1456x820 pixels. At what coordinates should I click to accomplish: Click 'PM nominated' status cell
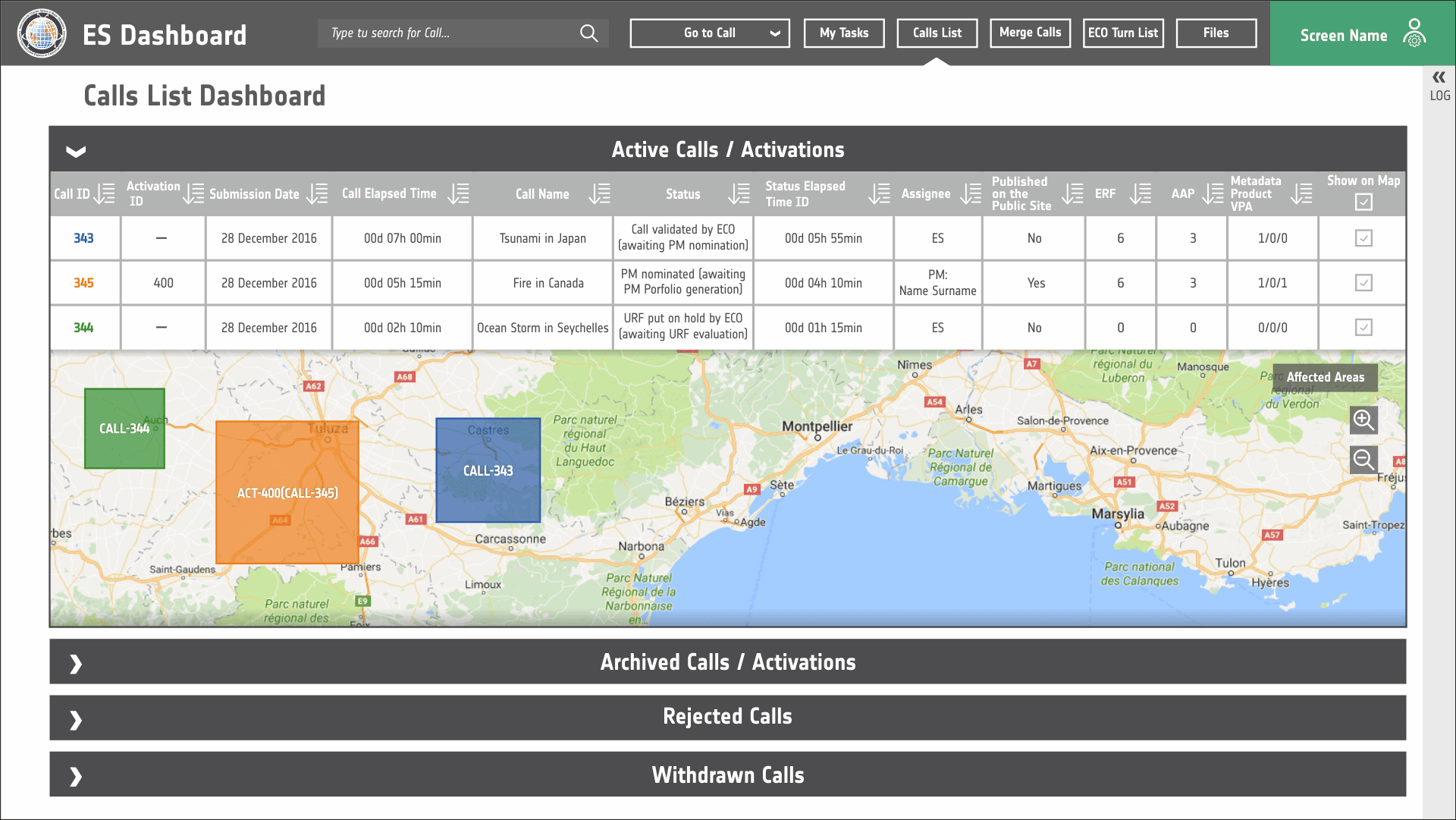tap(683, 281)
